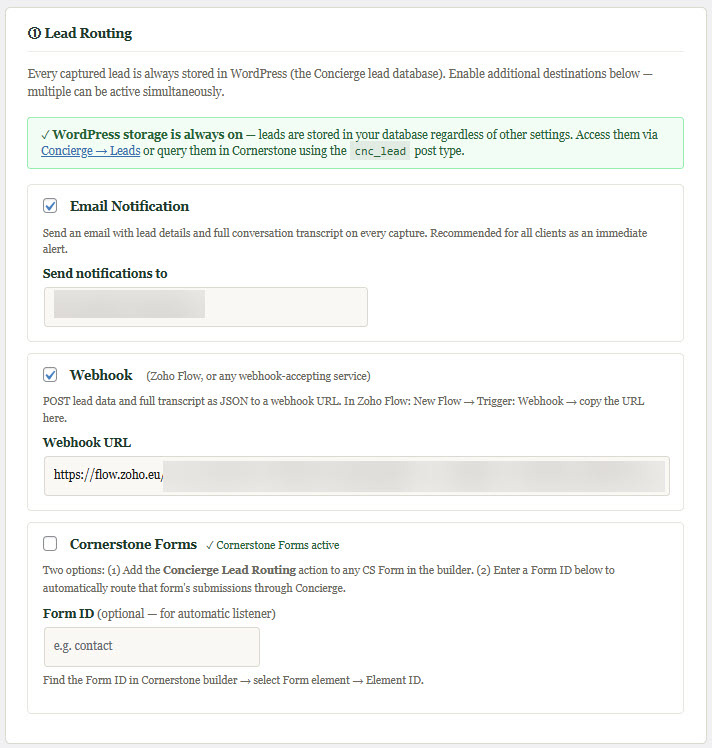Click the checkmark in the WordPress storage notice

[x=46, y=134]
